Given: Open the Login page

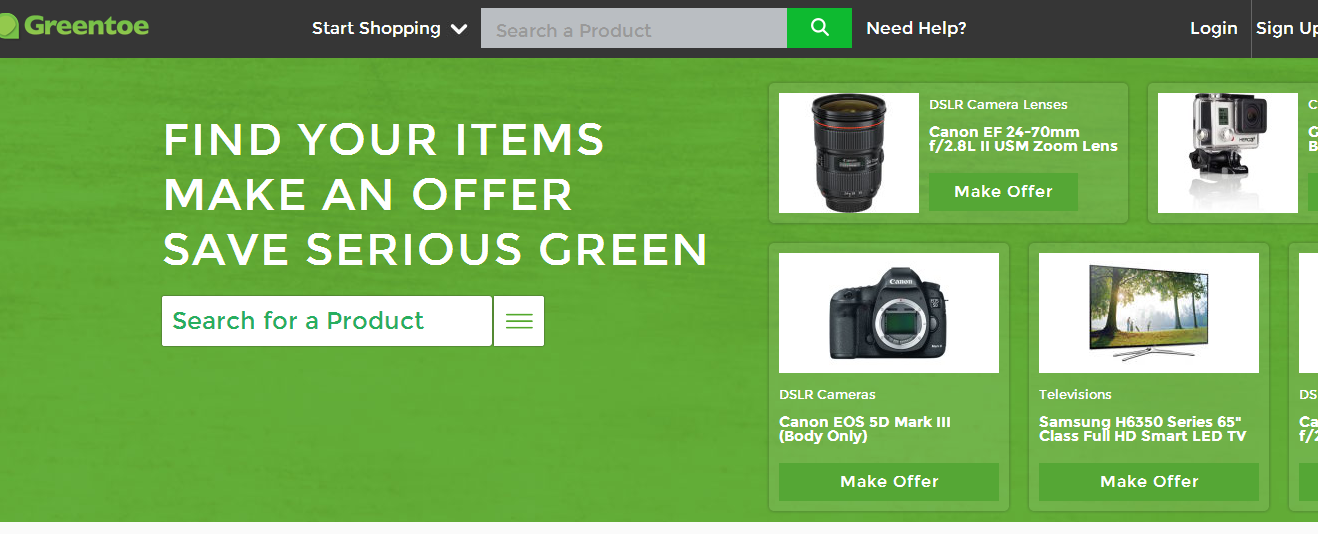Looking at the screenshot, I should (1213, 28).
